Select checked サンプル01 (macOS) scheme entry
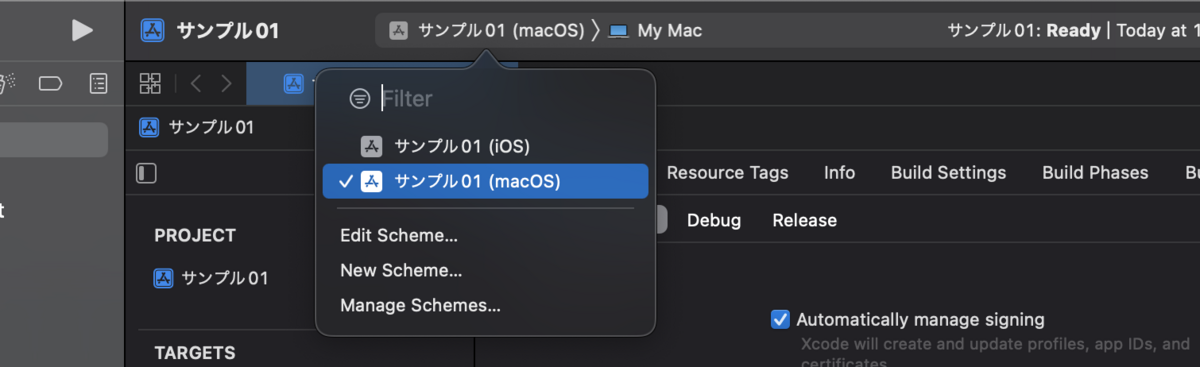1200x367 pixels. 485,181
